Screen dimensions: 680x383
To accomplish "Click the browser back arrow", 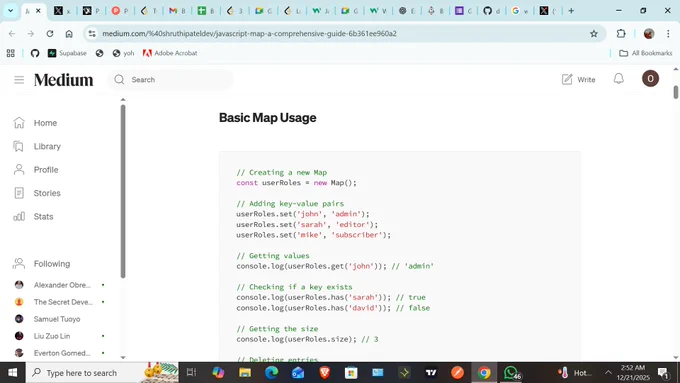I will [x=12, y=33].
